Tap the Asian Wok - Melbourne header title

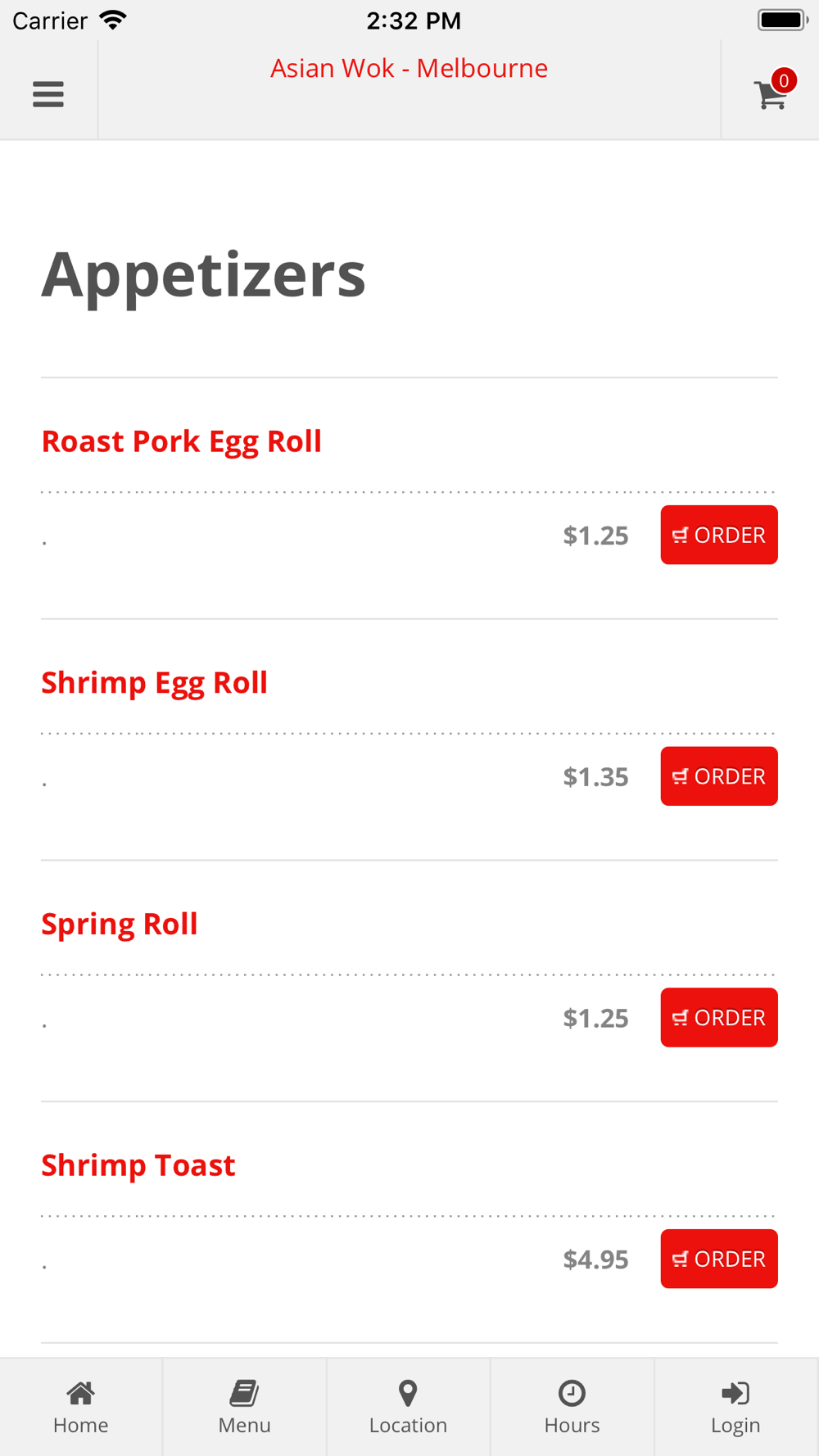tap(409, 68)
